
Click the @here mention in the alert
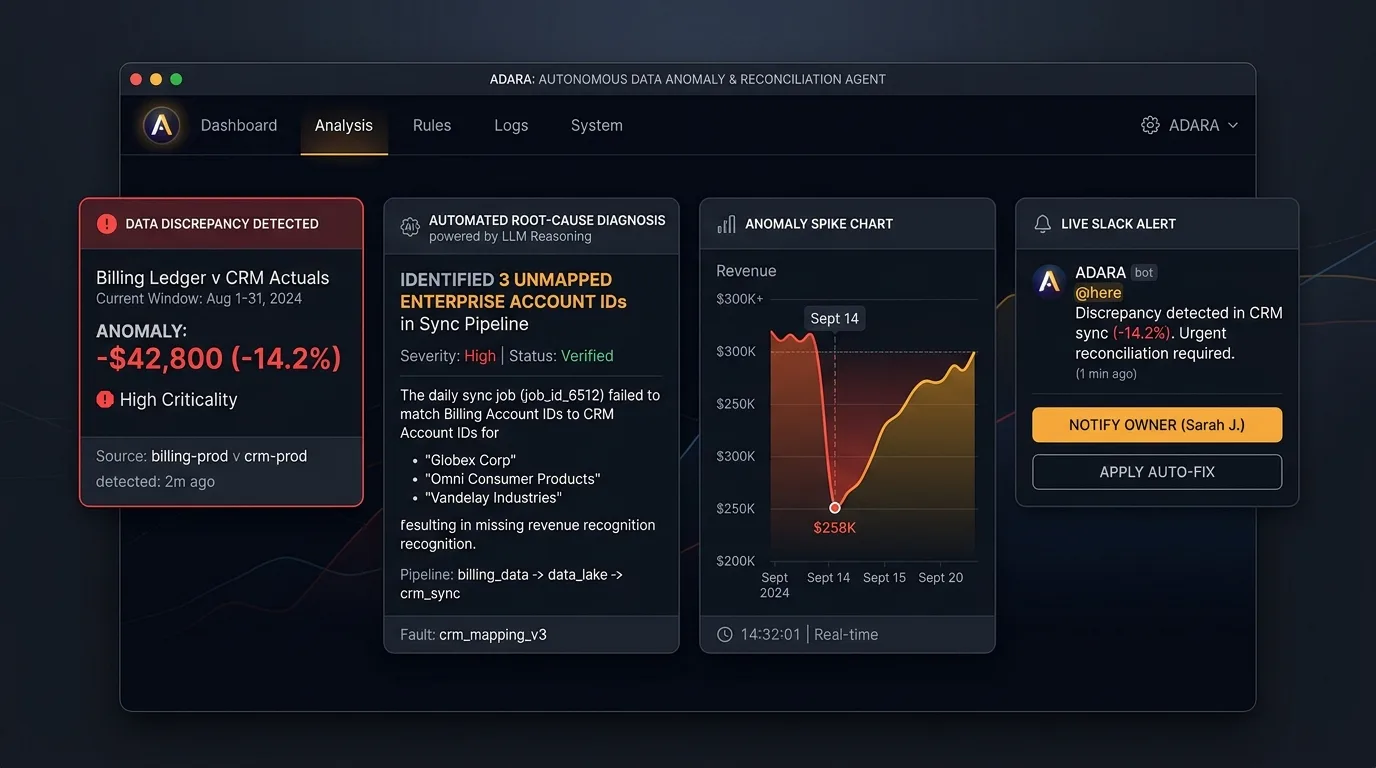click(1098, 293)
